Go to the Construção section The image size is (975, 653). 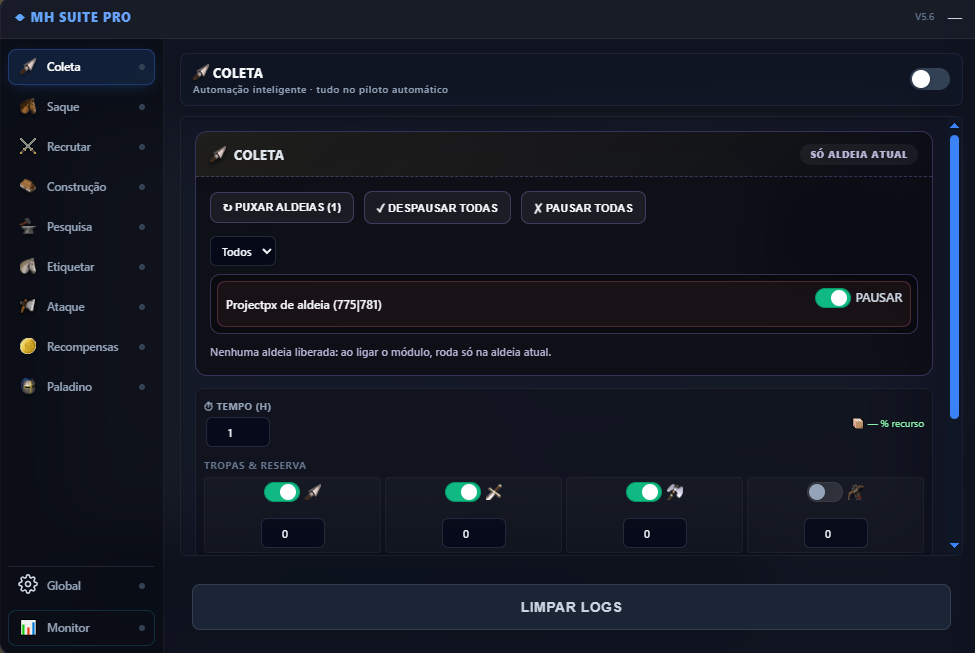point(81,187)
